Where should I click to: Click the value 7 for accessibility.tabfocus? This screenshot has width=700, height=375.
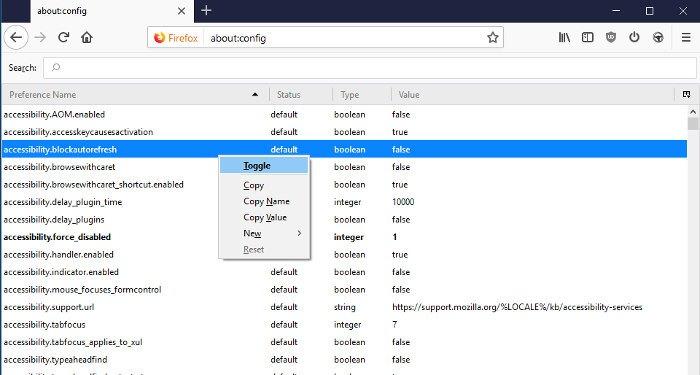click(x=395, y=325)
